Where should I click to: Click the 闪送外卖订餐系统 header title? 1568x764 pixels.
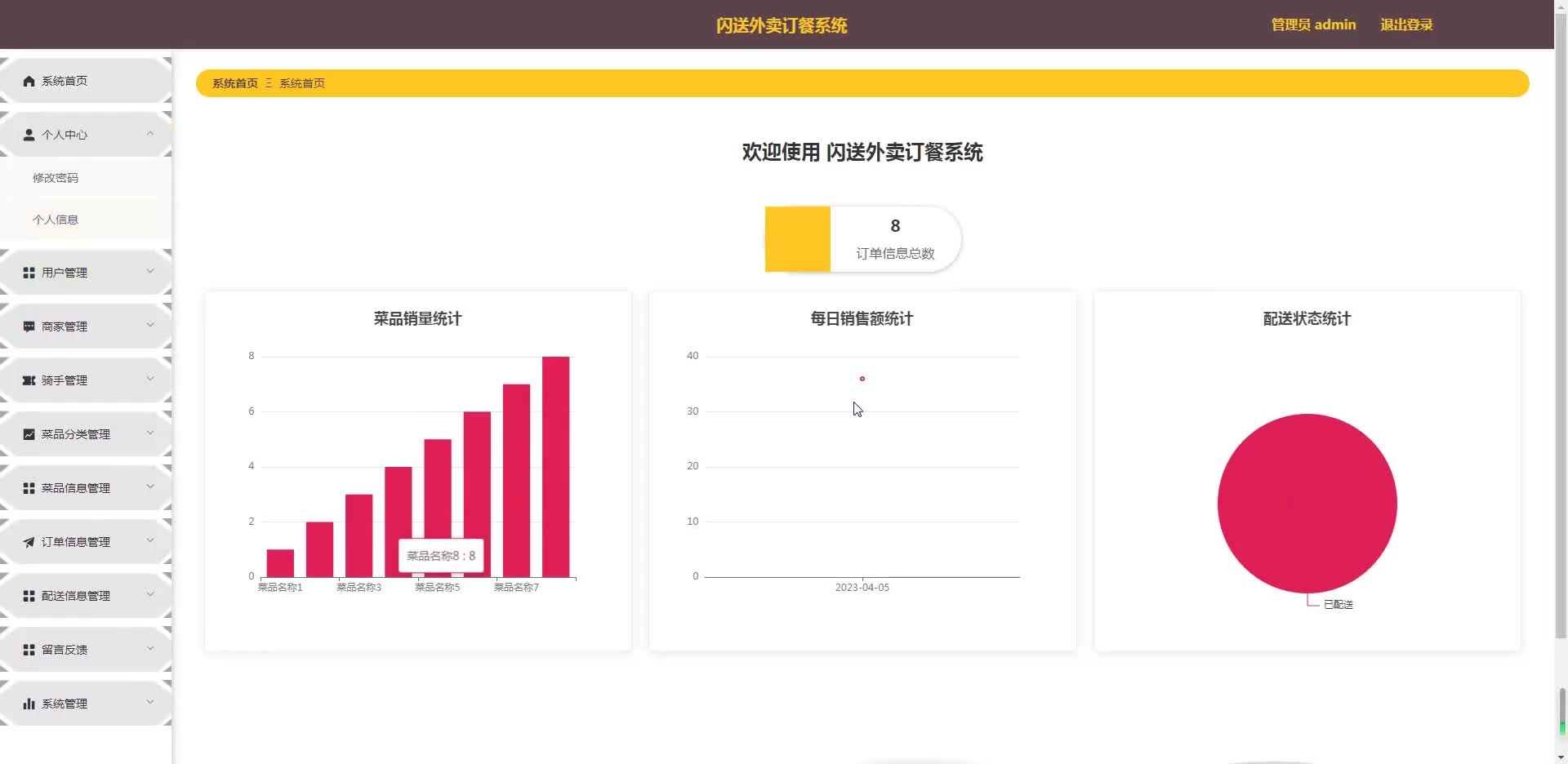click(x=782, y=25)
